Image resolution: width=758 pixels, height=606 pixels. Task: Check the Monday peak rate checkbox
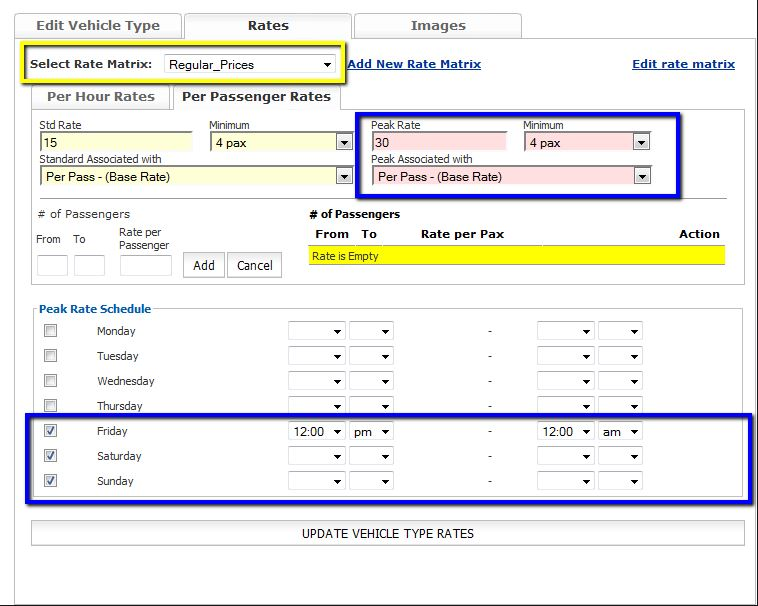[51, 331]
